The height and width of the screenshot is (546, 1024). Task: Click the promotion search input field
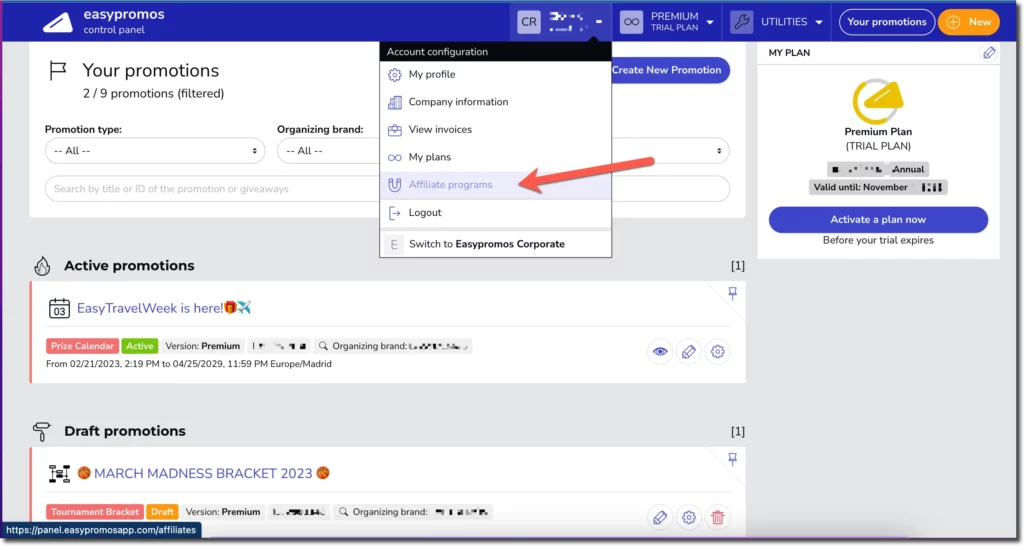(x=213, y=189)
